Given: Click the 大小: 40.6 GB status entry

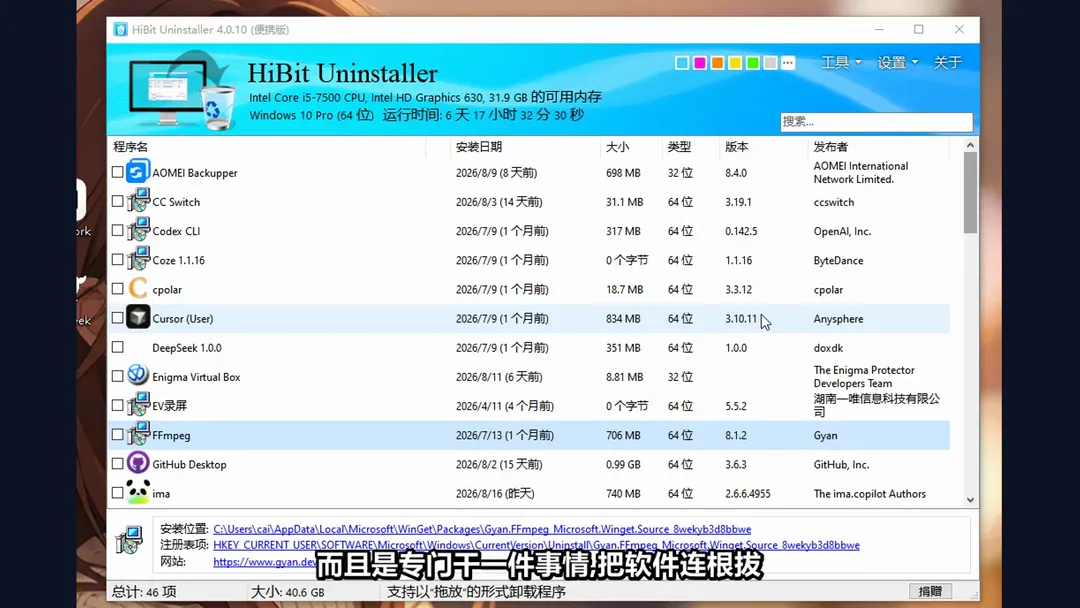Looking at the screenshot, I should tap(287, 591).
